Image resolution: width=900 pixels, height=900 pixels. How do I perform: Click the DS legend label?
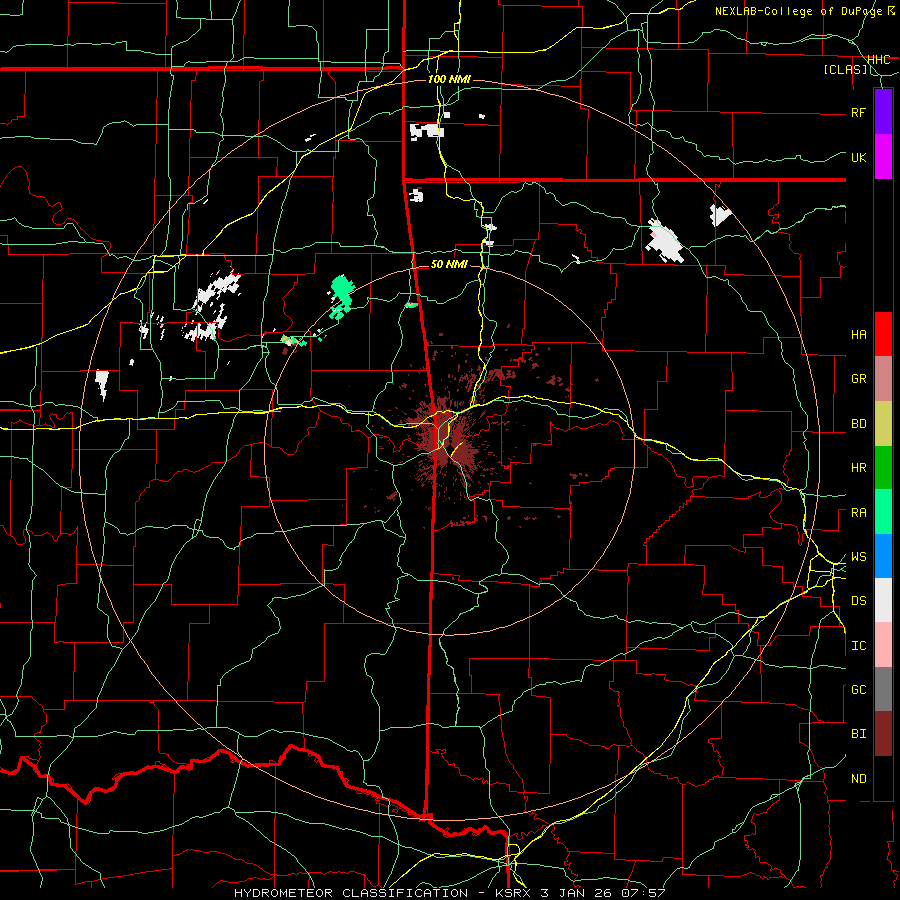pos(858,601)
